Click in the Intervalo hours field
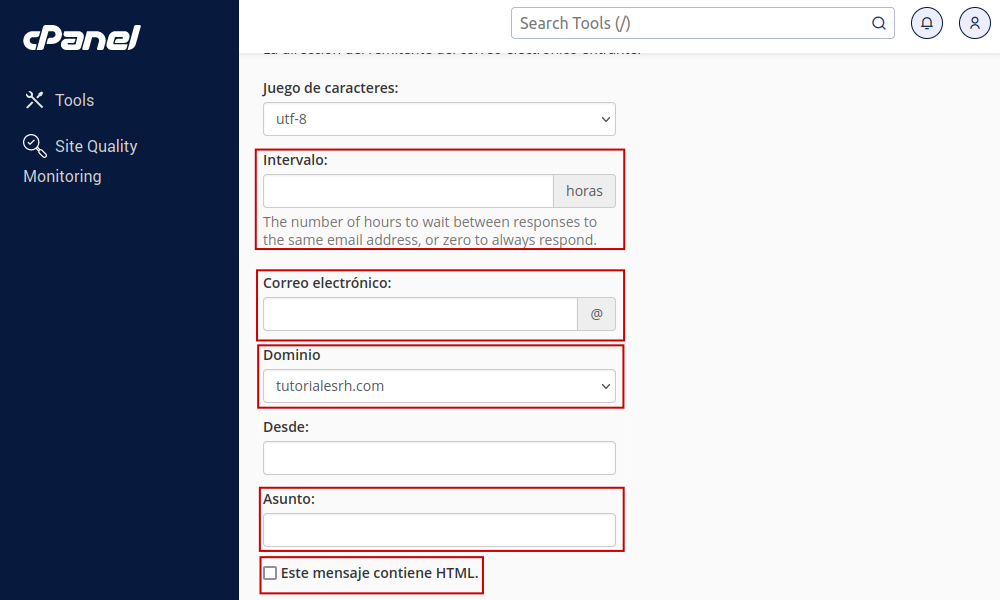 (x=408, y=191)
